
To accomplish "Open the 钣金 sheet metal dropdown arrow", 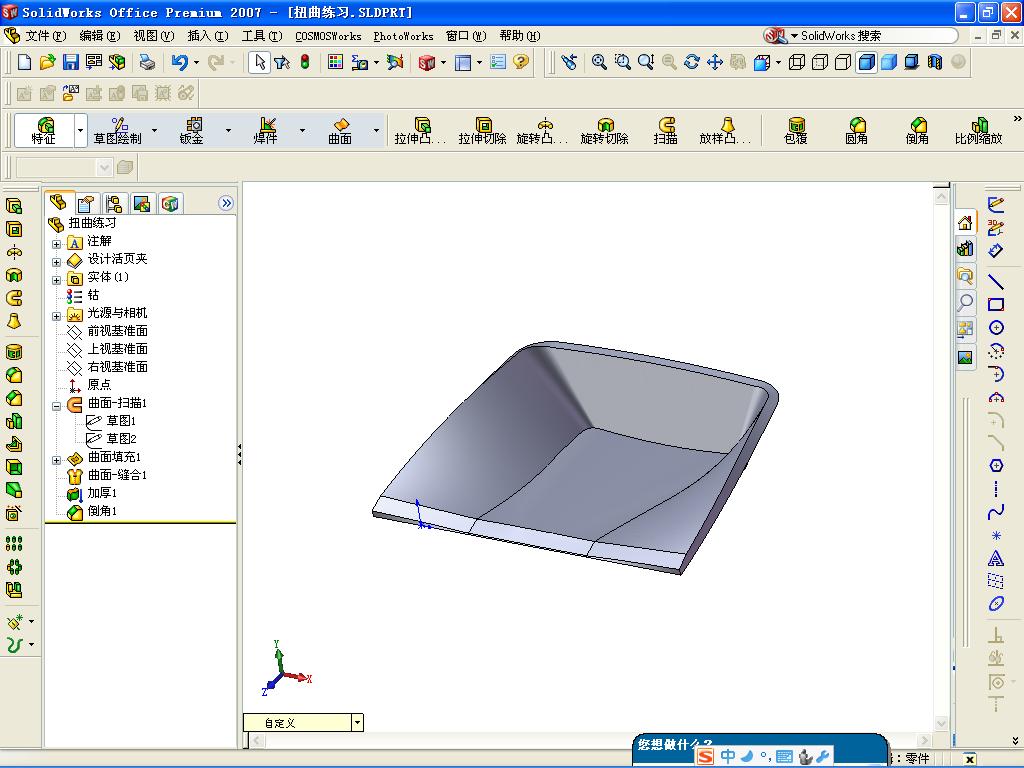I will coord(228,131).
